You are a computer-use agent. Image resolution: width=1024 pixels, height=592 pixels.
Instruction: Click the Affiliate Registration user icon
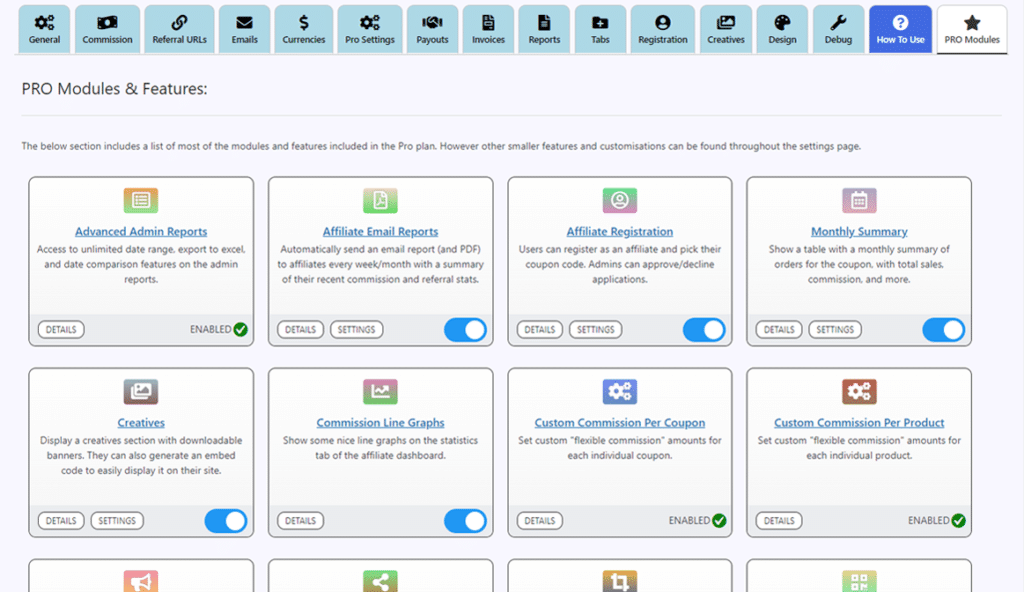click(620, 200)
